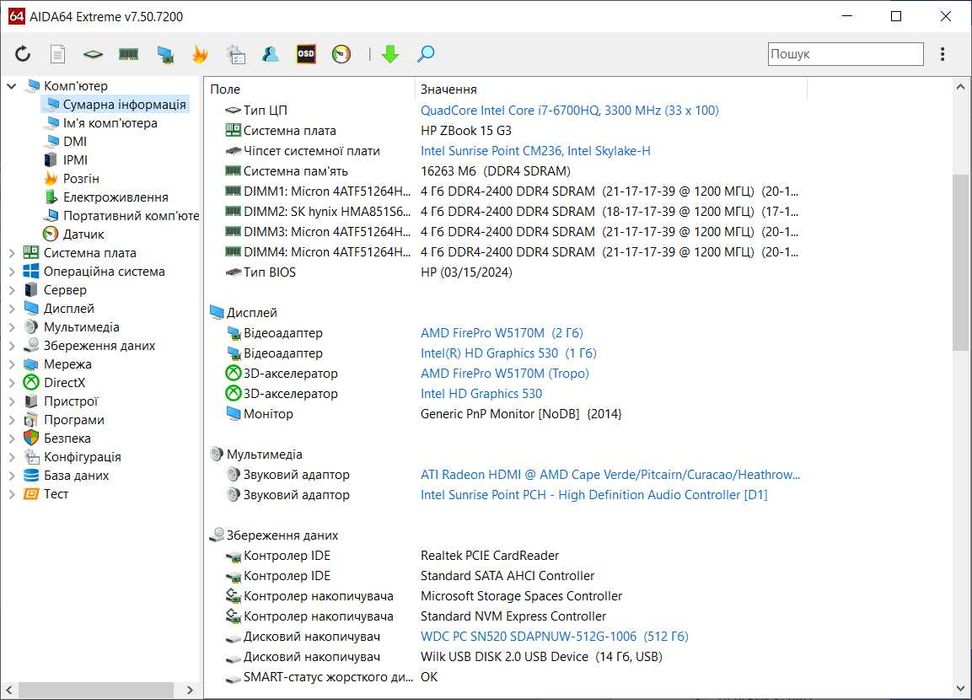This screenshot has height=700, width=972.
Task: Open the OSD panel icon
Action: [x=306, y=54]
